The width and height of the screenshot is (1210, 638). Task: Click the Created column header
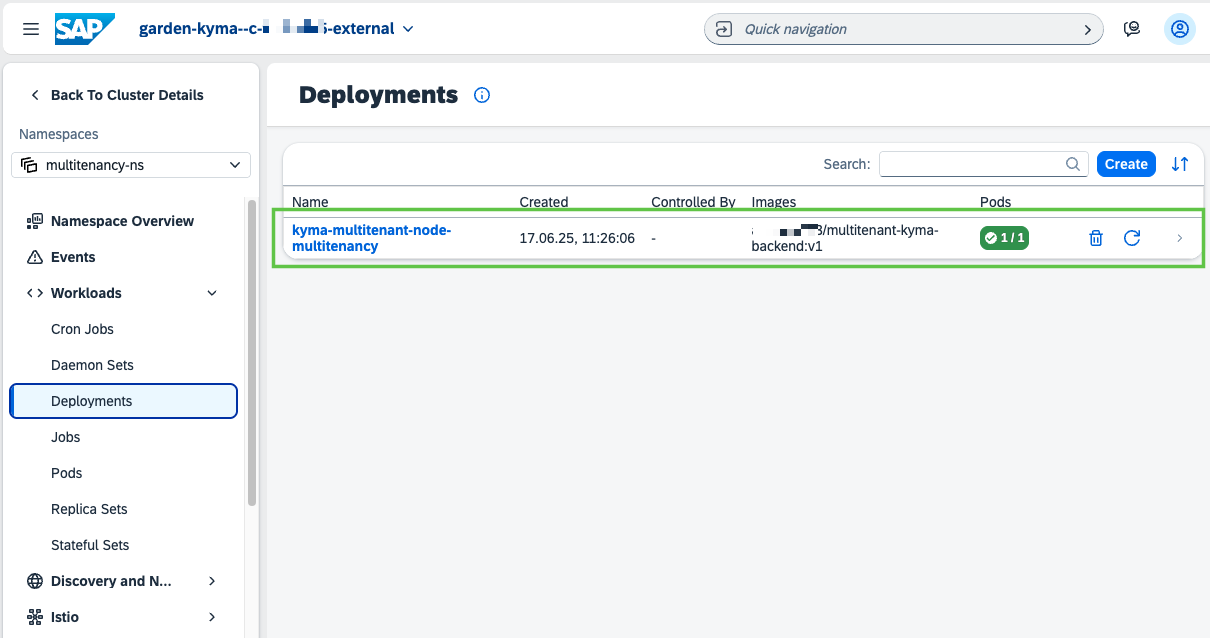(544, 202)
